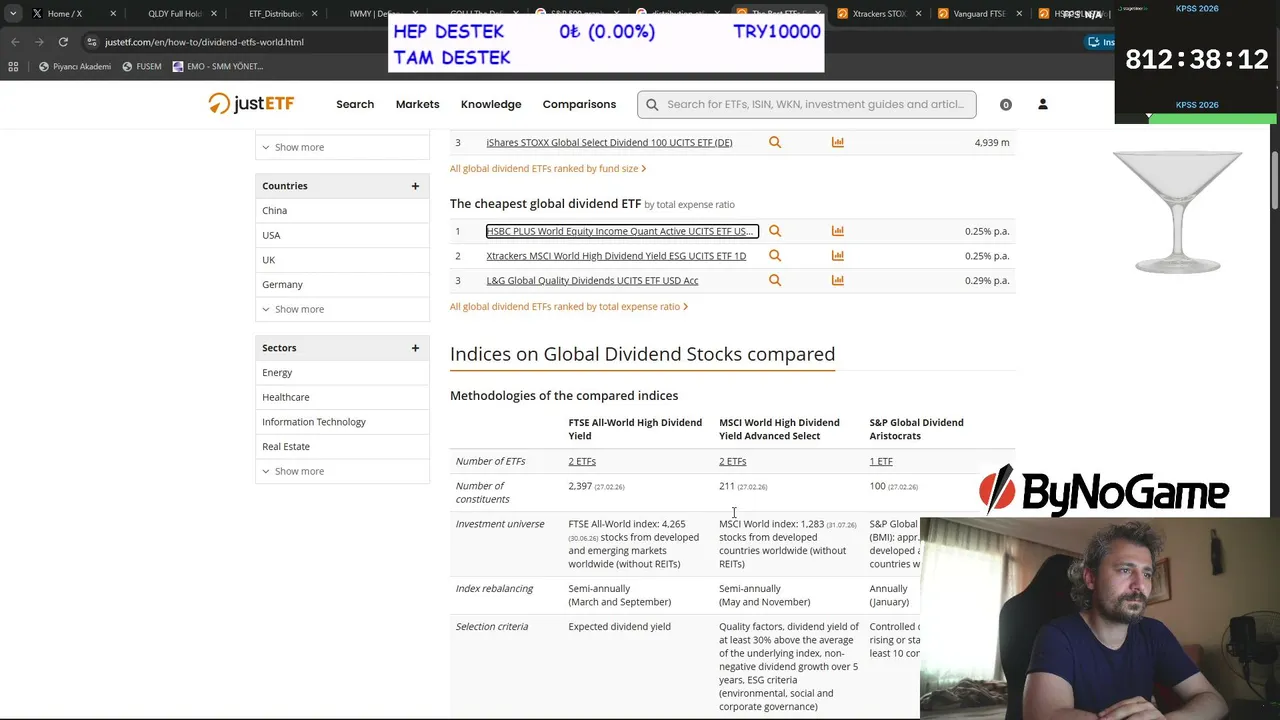
Task: Click the magnifier icon for HSBC PLUS World Equity
Action: 775,231
